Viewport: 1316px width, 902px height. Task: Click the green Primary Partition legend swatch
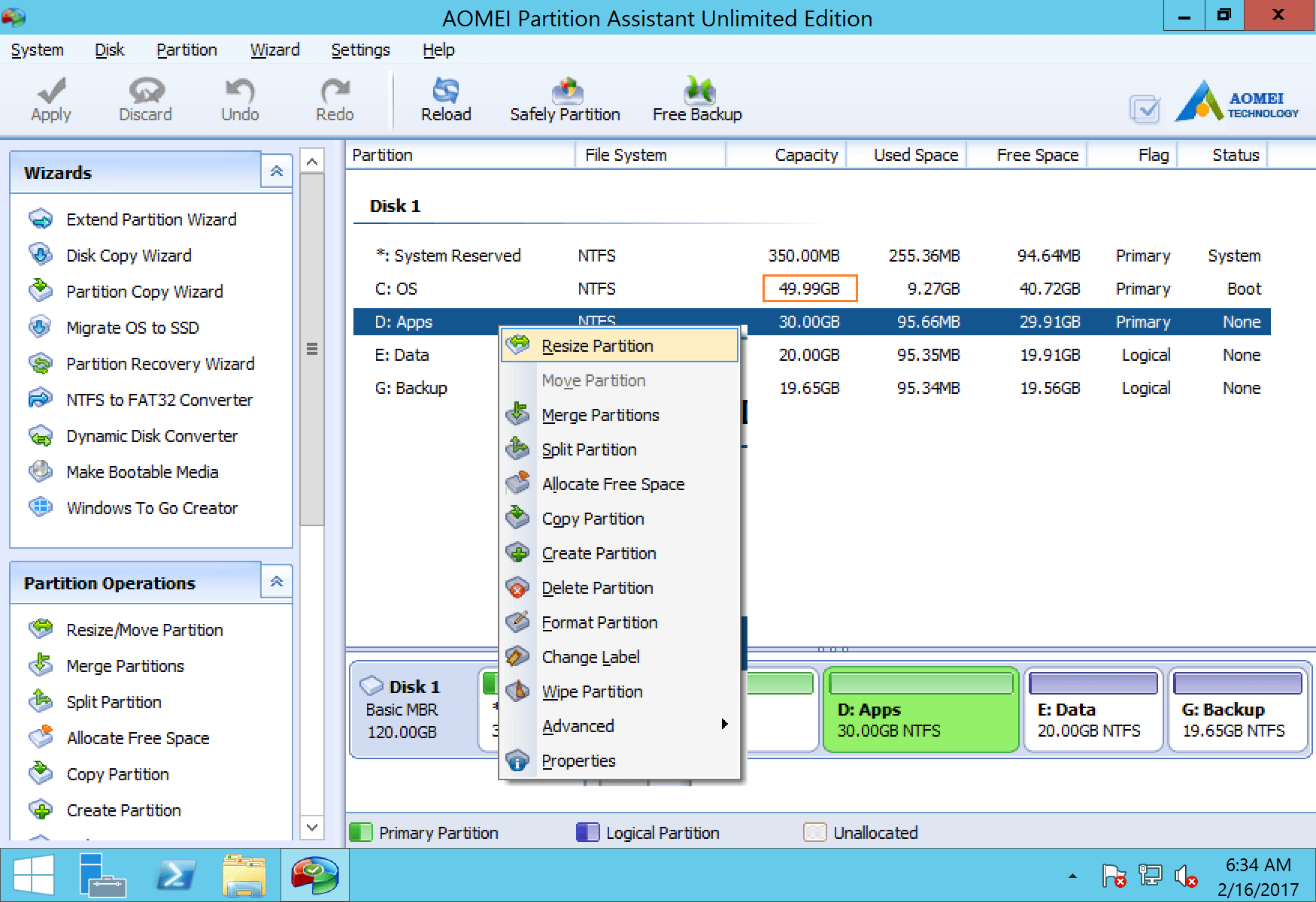click(x=362, y=832)
